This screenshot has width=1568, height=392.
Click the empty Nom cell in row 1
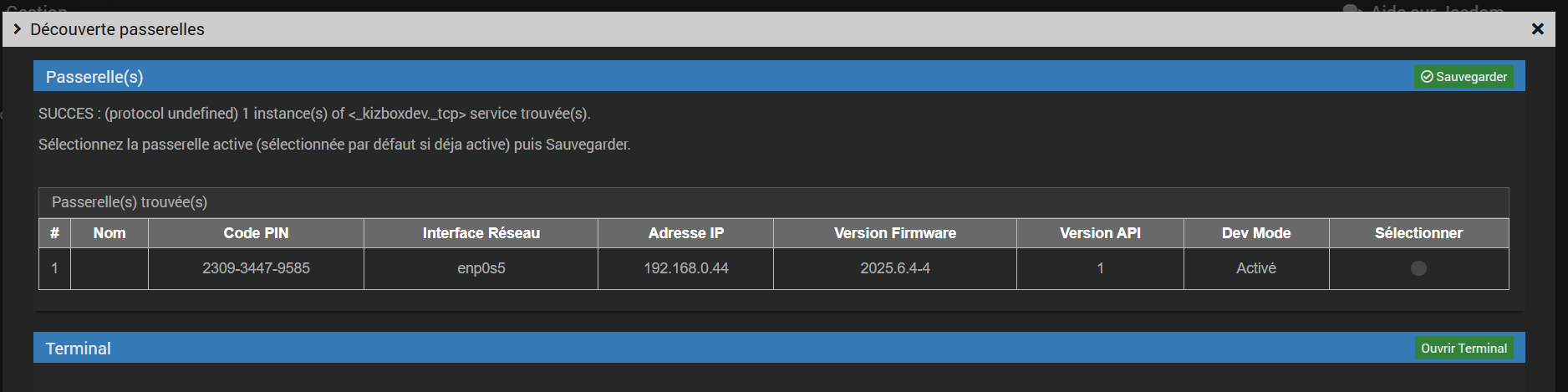[x=109, y=268]
